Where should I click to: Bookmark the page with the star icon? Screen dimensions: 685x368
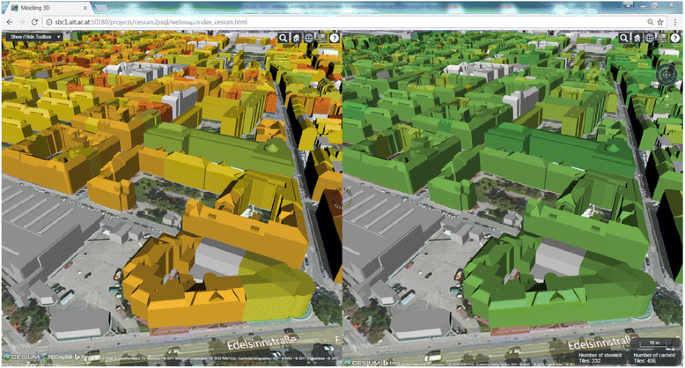(661, 22)
